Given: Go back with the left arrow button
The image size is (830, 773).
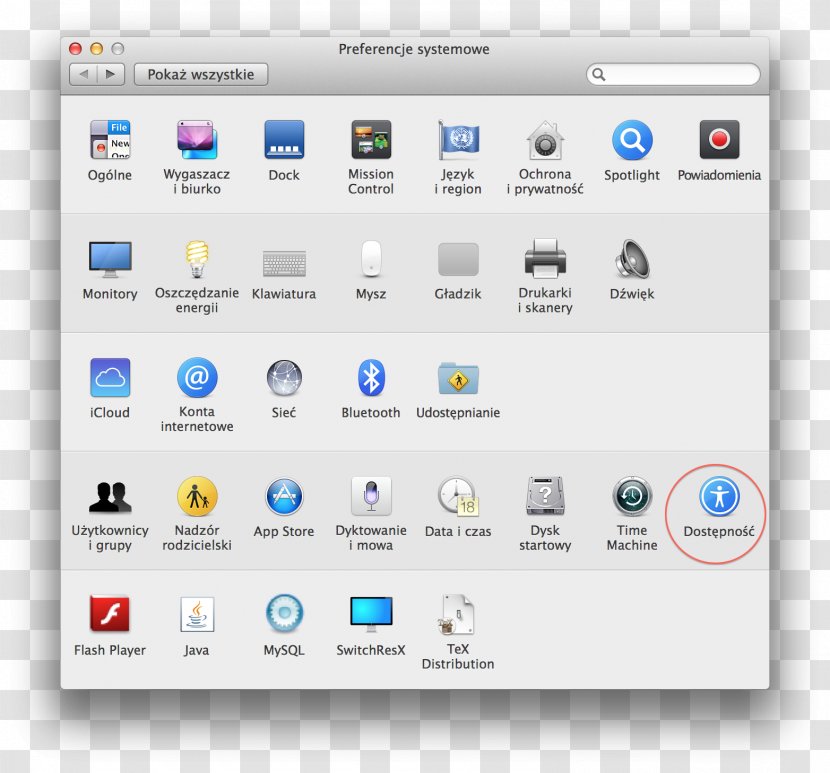Looking at the screenshot, I should point(83,74).
